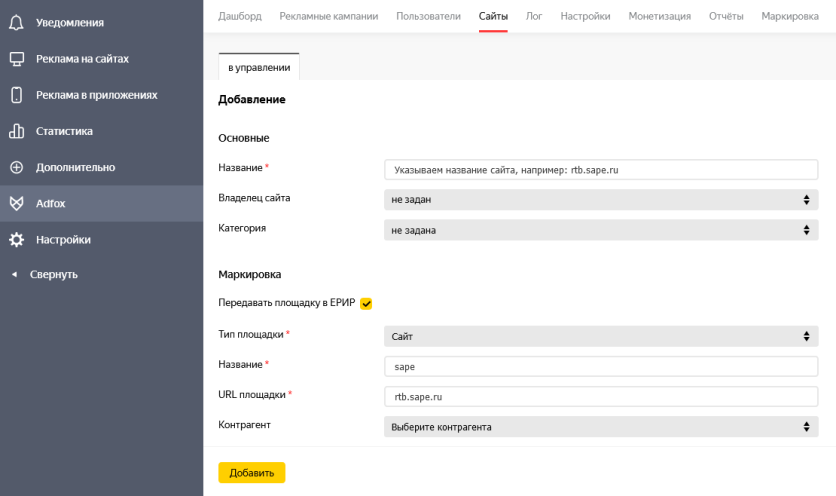
Task: Open Дополнительно in the sidebar
Action: click(101, 167)
